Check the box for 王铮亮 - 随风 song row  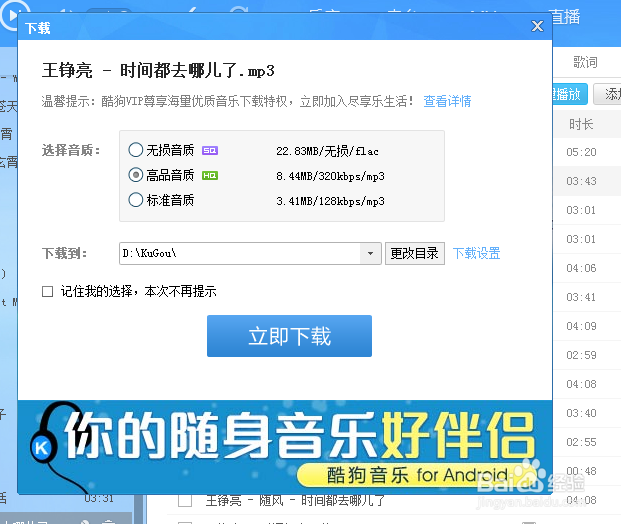[185, 500]
